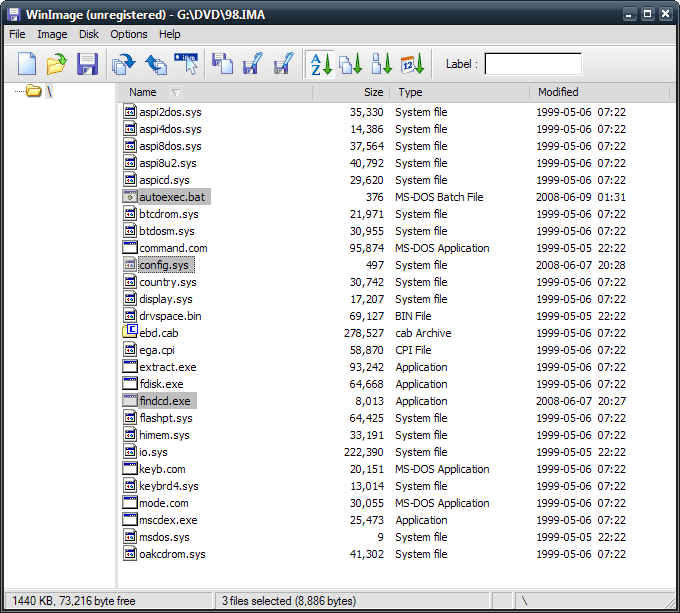This screenshot has width=680, height=613.
Task: Click the drvspace.bin file icon
Action: point(130,315)
